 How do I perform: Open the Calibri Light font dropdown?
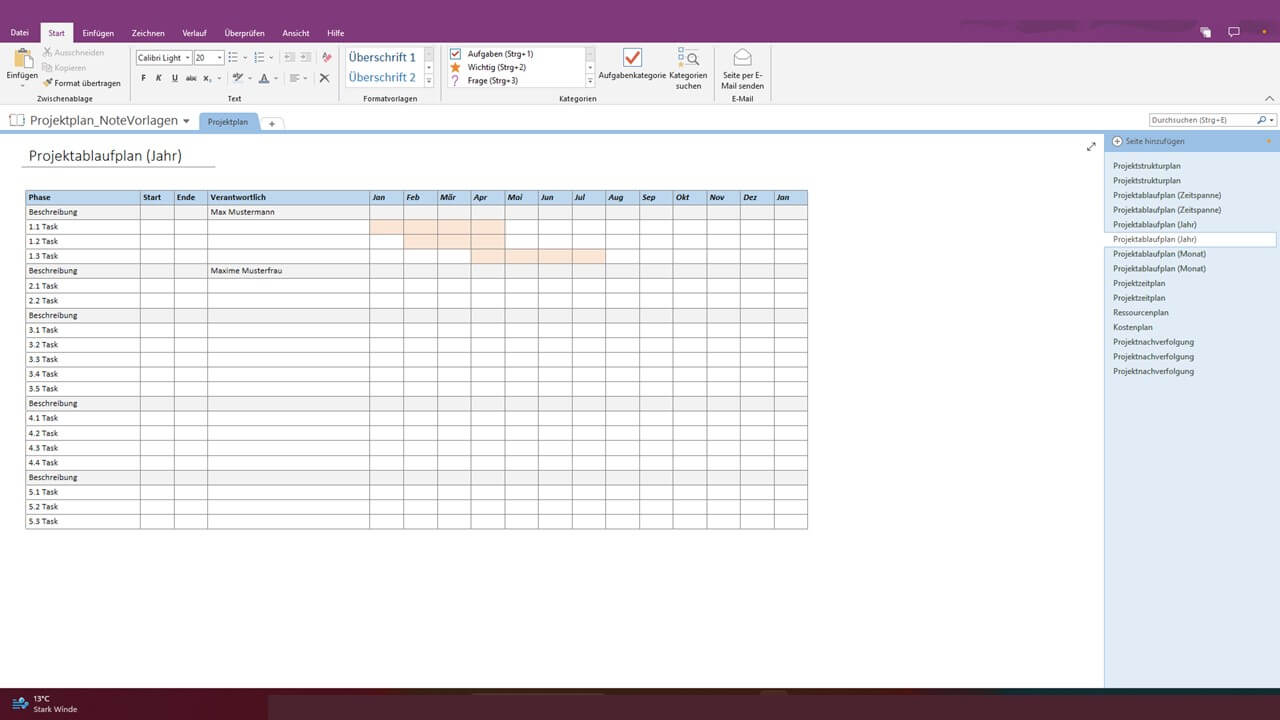(187, 57)
